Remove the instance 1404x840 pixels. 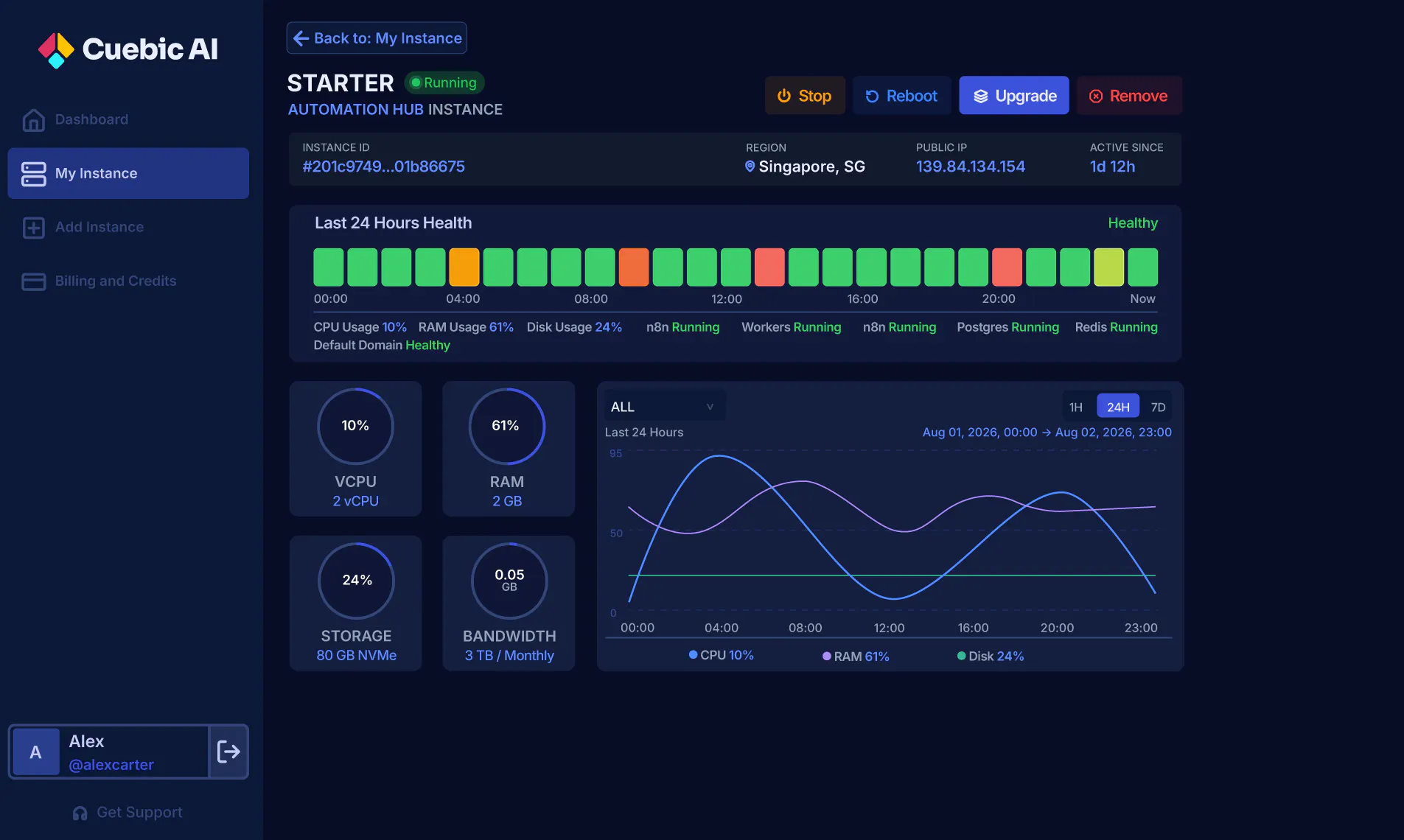tap(1129, 96)
